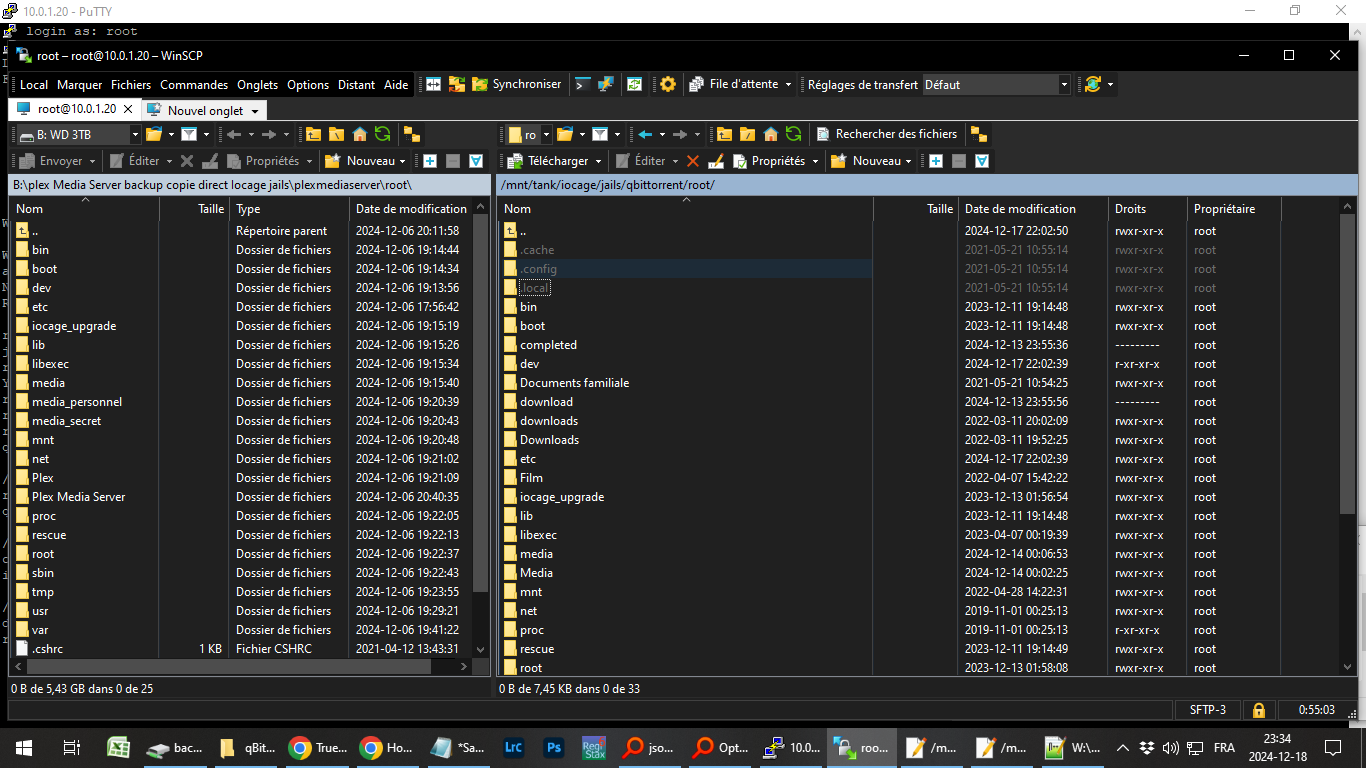Select the media_secret local folder
The width and height of the screenshot is (1366, 768).
pyautogui.click(x=66, y=421)
